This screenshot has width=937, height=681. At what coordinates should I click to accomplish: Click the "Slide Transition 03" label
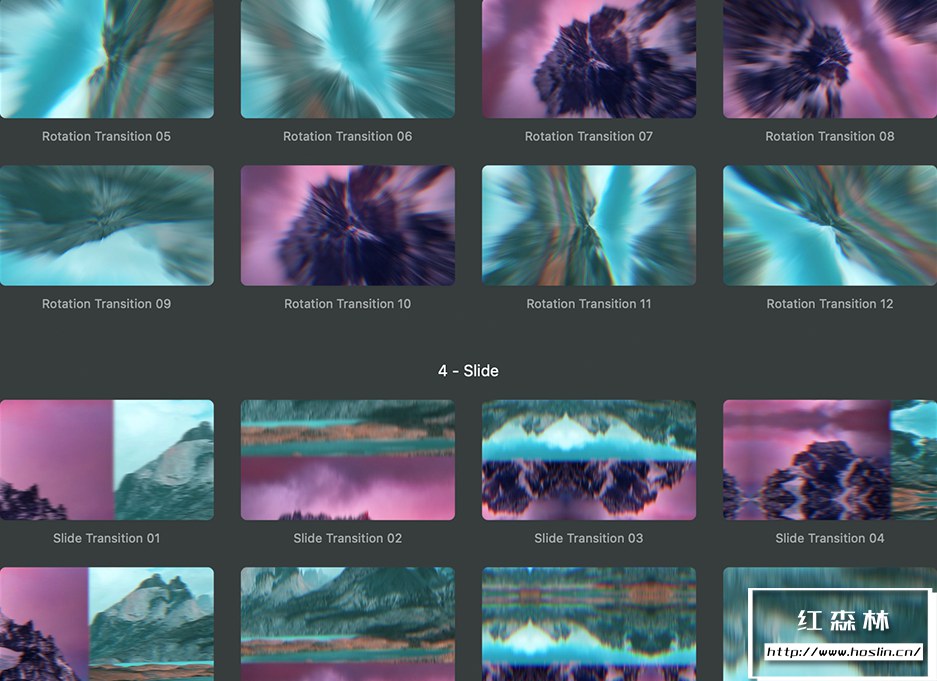click(589, 538)
